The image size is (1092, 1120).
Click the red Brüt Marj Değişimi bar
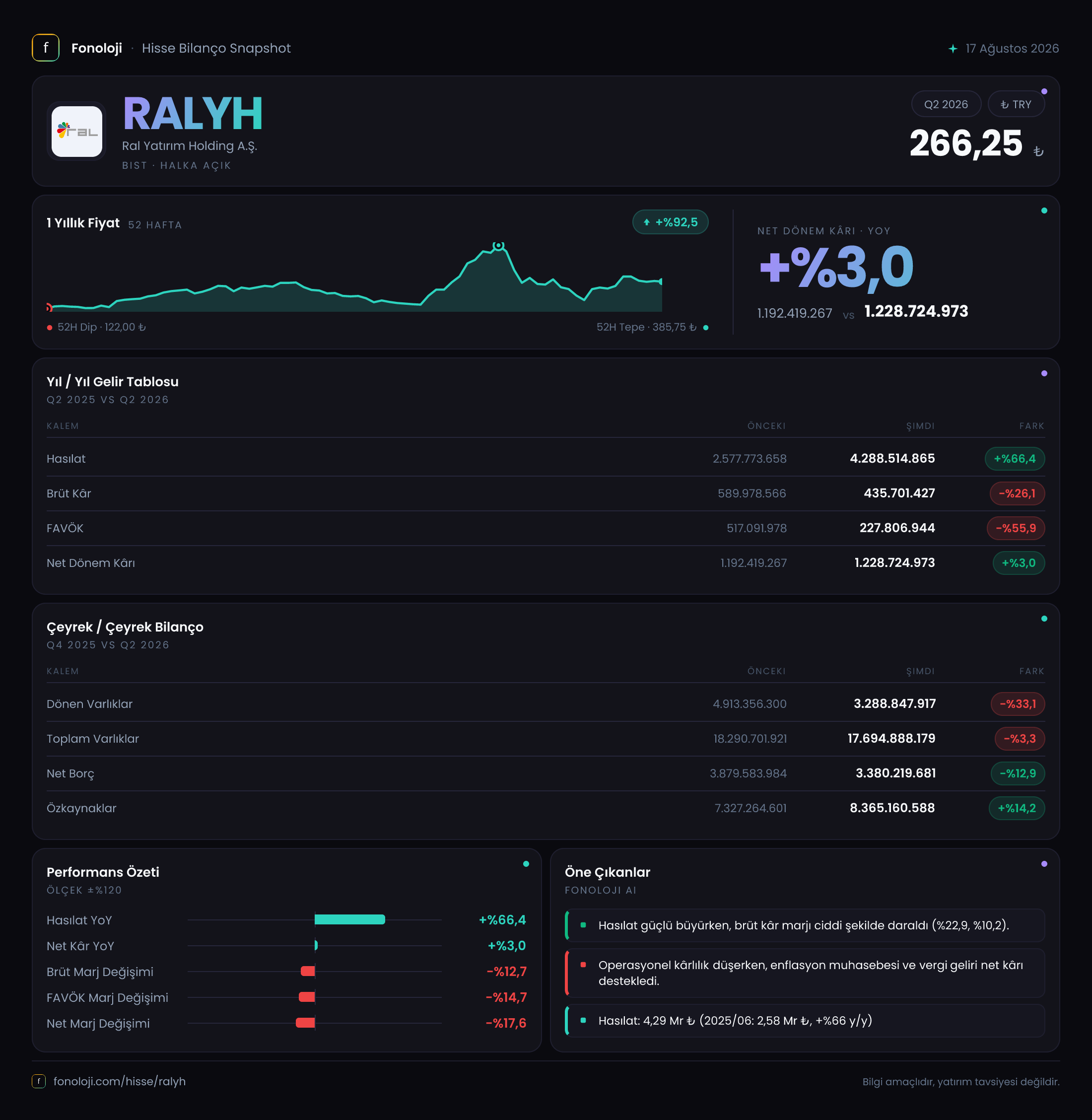(x=308, y=971)
